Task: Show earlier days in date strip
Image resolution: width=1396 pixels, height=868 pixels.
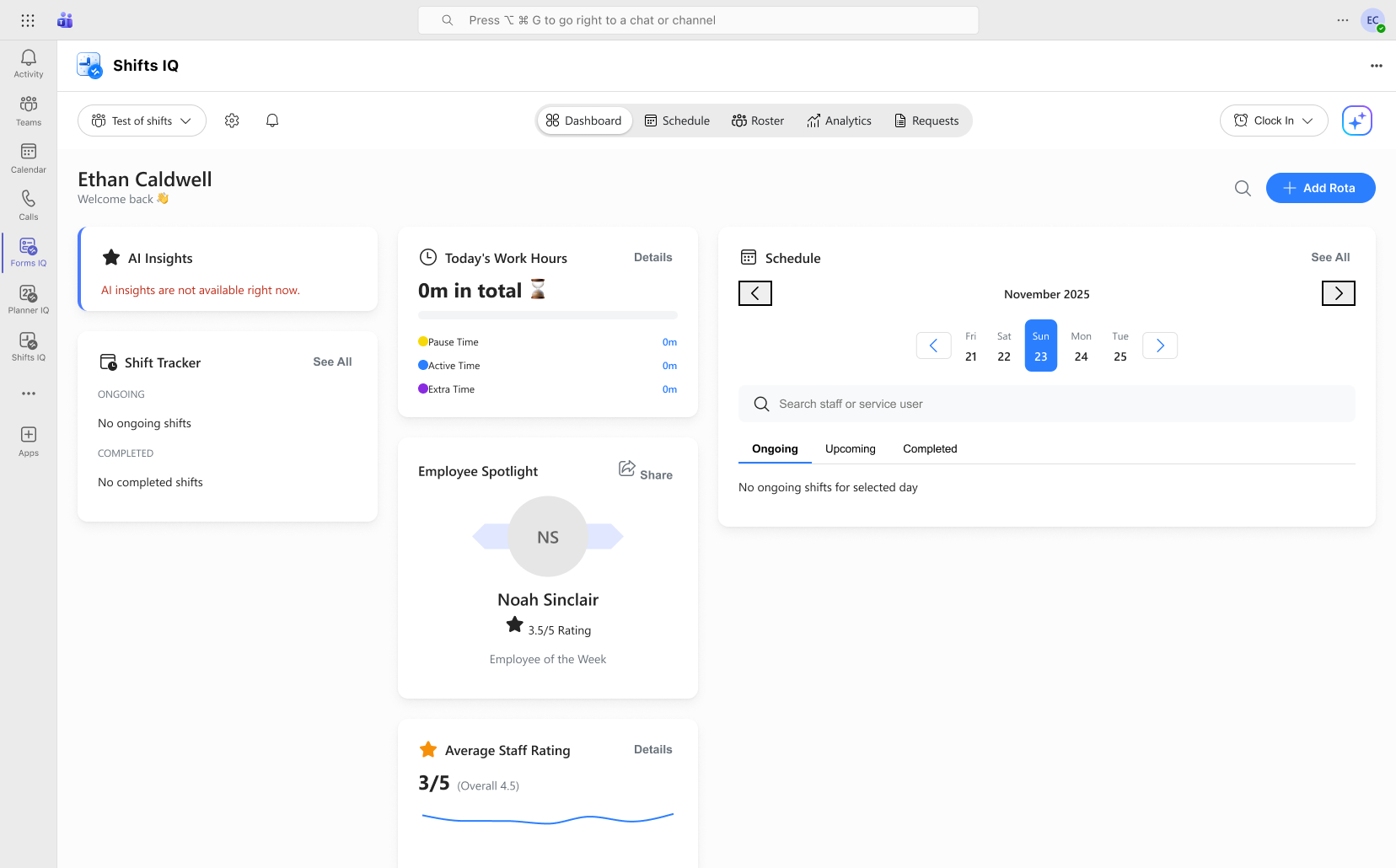Action: click(x=934, y=346)
